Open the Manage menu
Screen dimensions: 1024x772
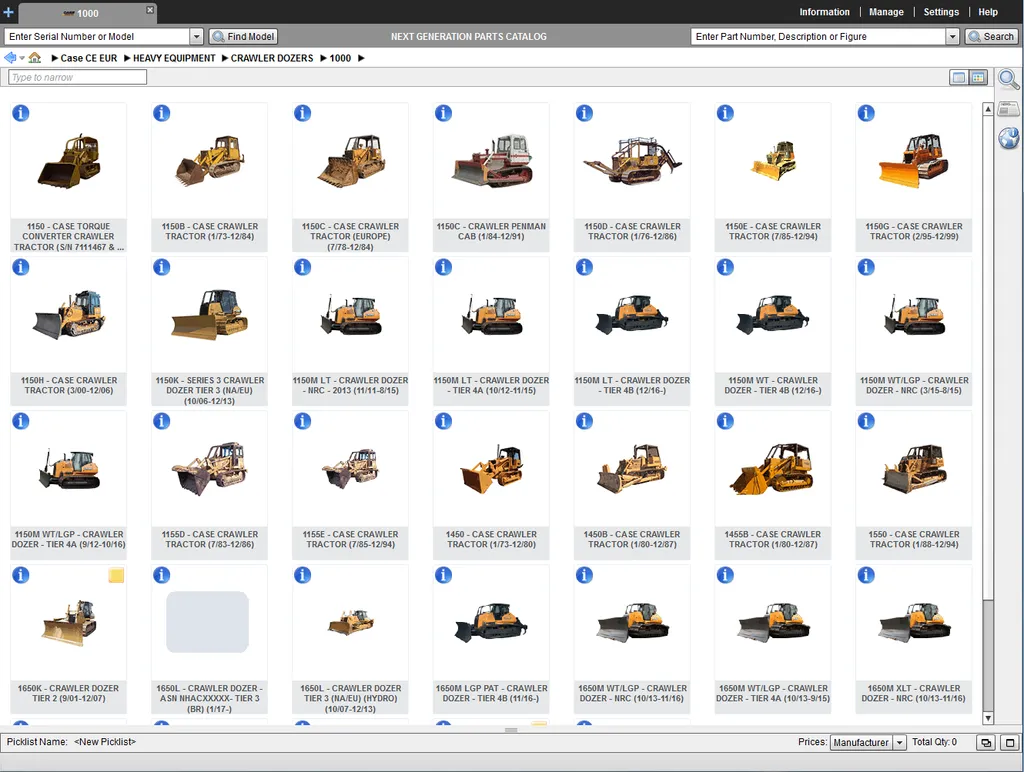[886, 12]
